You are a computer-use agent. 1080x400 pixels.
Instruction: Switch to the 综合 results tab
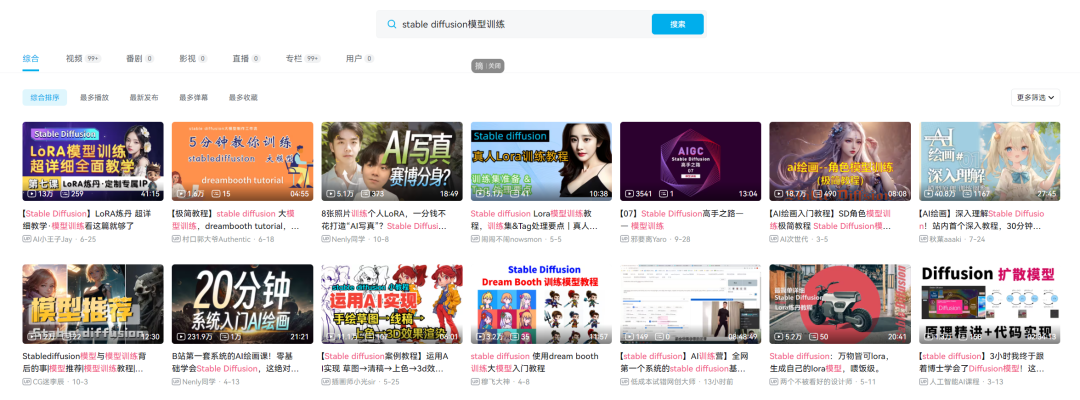coord(30,59)
